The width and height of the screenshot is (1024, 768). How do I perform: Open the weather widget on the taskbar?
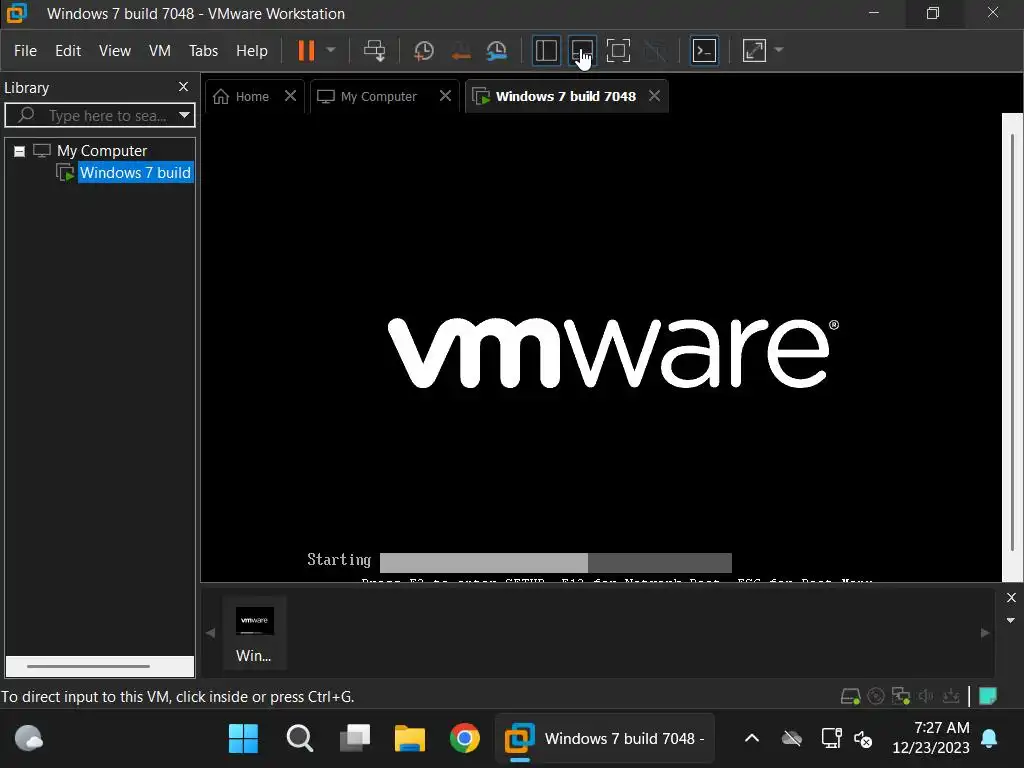tap(28, 739)
